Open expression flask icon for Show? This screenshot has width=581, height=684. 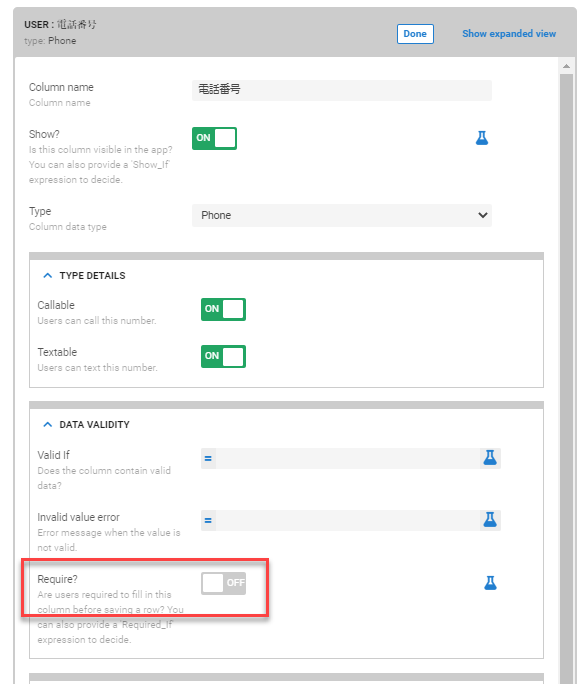(x=482, y=138)
